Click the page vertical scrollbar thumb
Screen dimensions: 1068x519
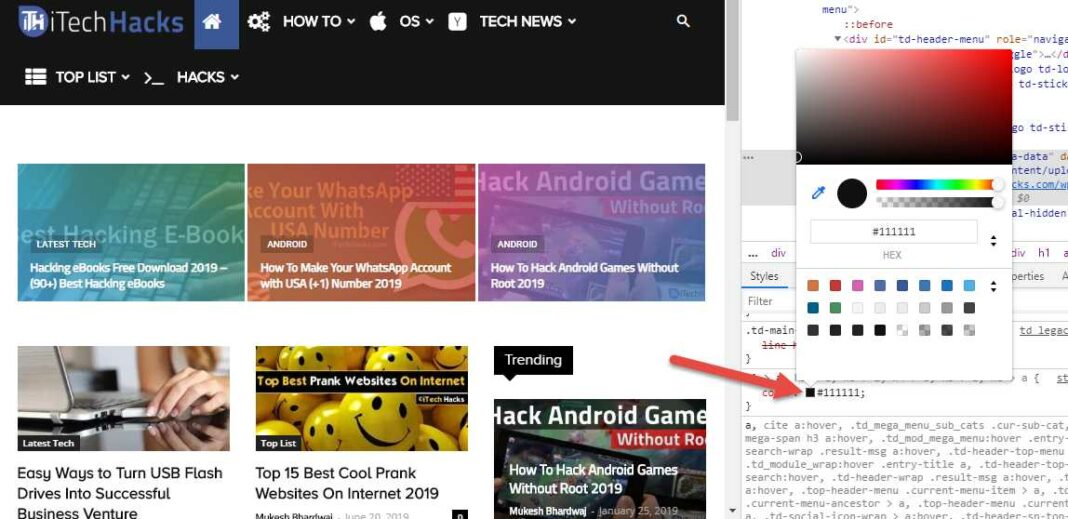click(x=732, y=60)
